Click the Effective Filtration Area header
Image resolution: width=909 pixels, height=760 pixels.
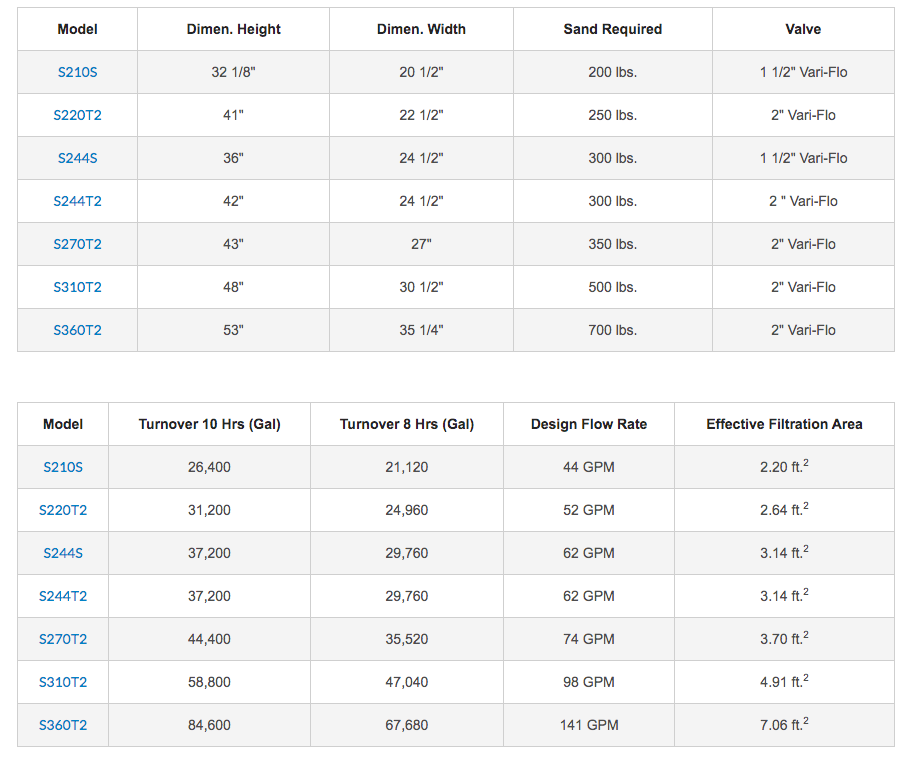[x=784, y=424]
